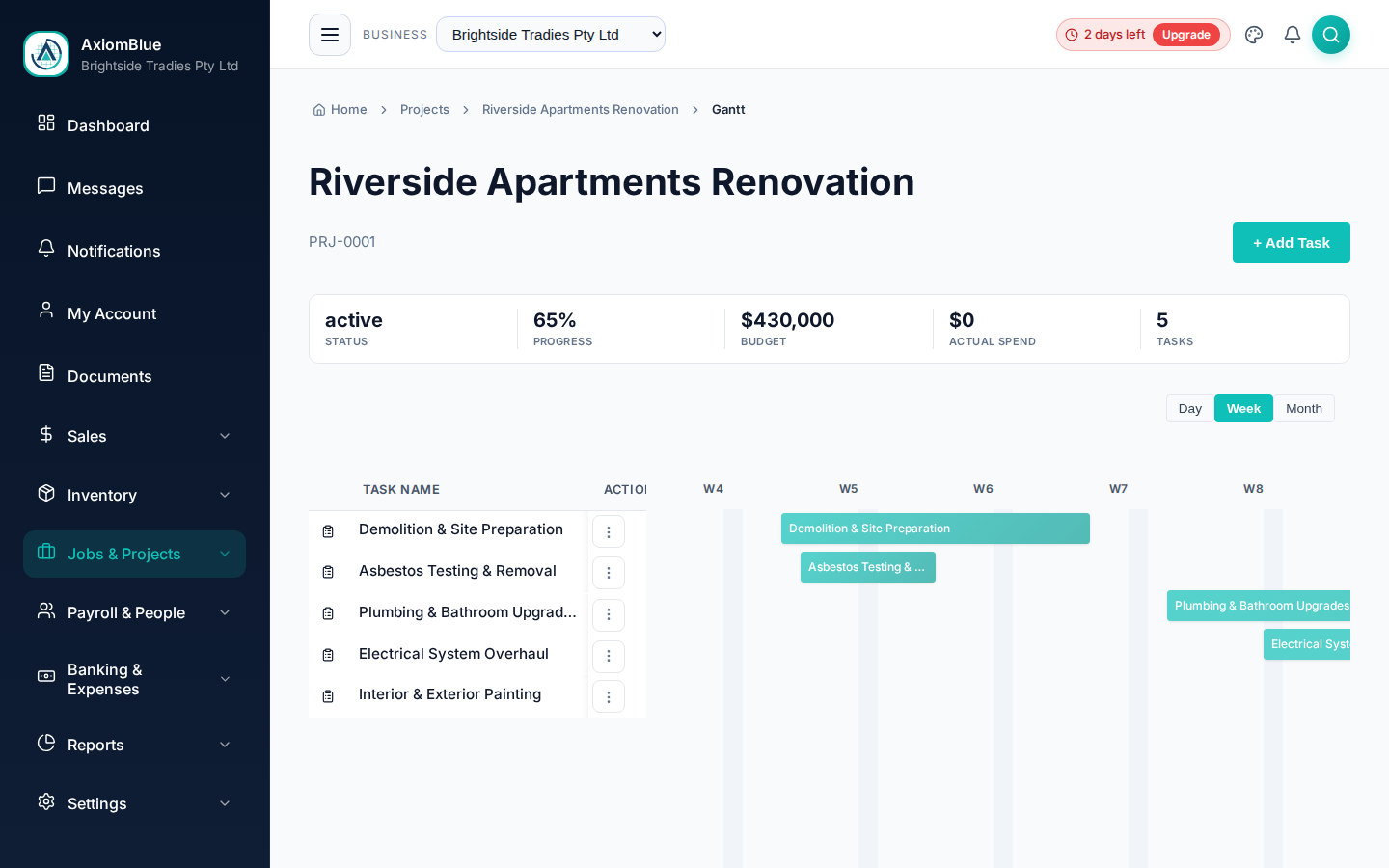1389x868 pixels.
Task: Expand the Sales sidebar section
Action: coord(134,436)
